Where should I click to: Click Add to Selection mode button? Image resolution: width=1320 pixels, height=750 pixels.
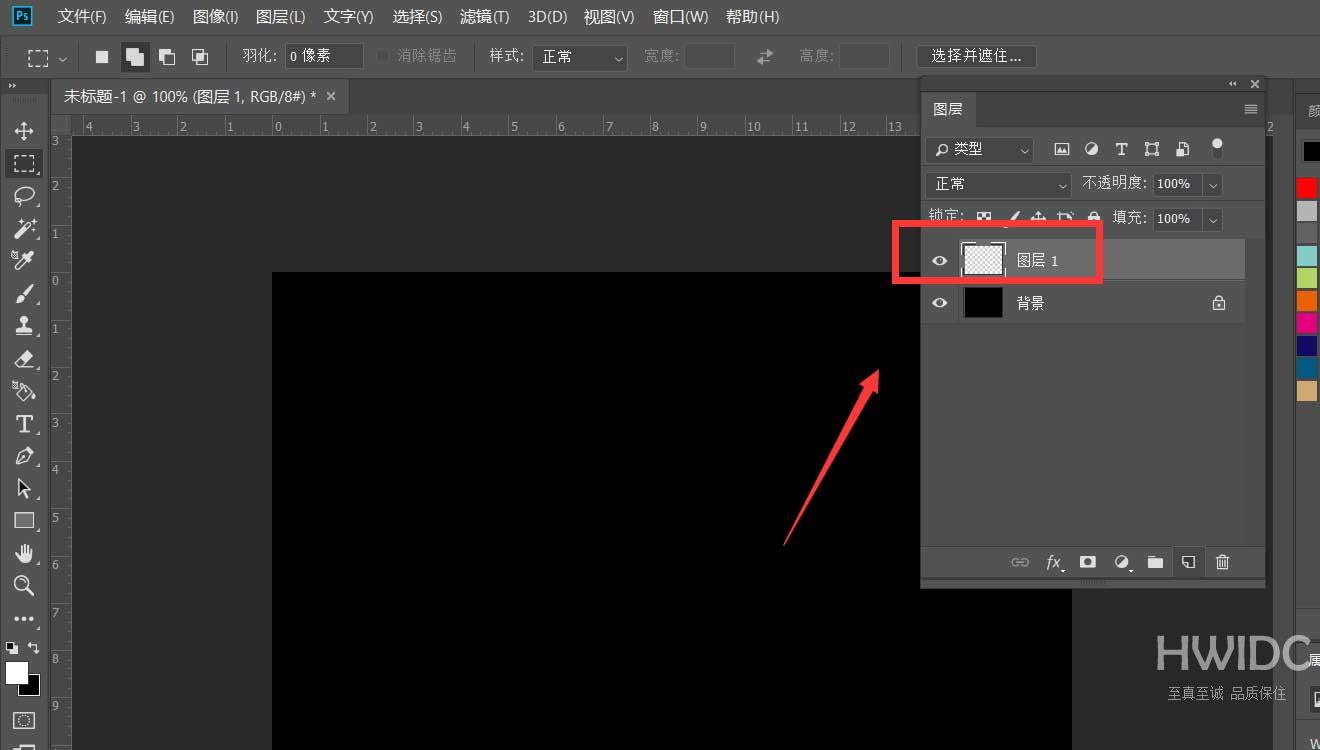[x=134, y=57]
